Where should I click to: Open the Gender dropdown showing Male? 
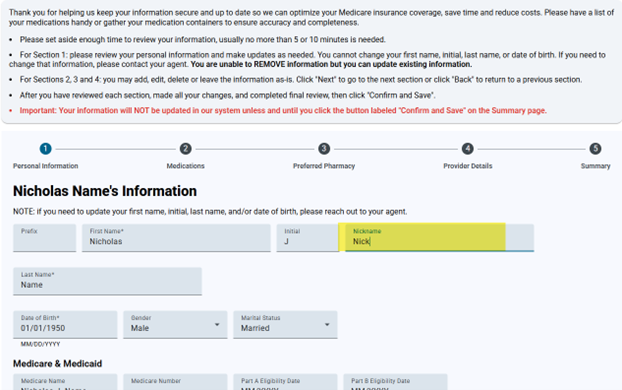coord(175,325)
